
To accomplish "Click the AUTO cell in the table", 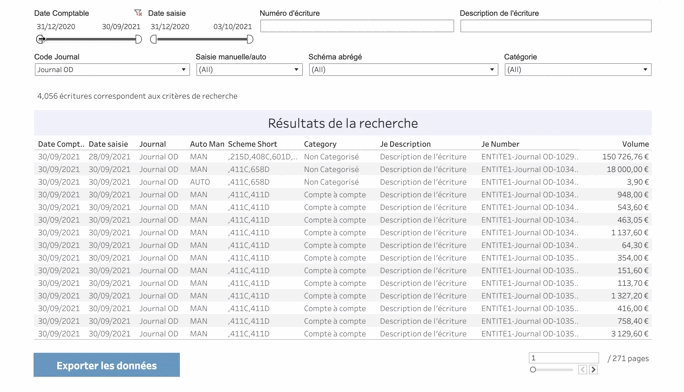I will point(200,182).
